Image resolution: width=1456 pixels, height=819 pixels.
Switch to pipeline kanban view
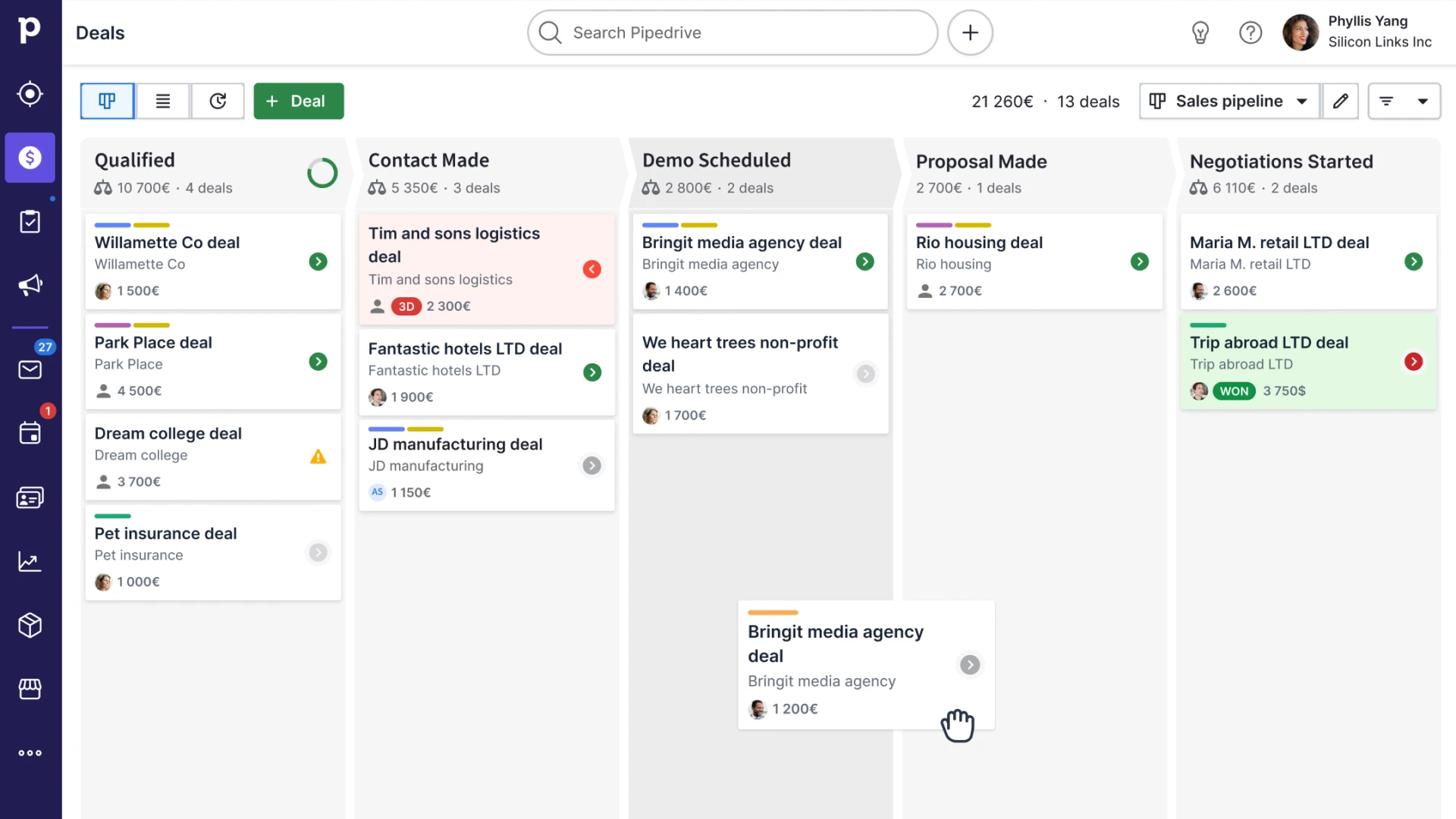107,101
